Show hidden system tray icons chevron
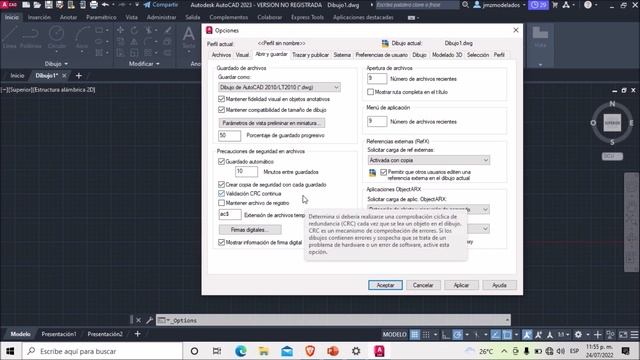 (504, 351)
